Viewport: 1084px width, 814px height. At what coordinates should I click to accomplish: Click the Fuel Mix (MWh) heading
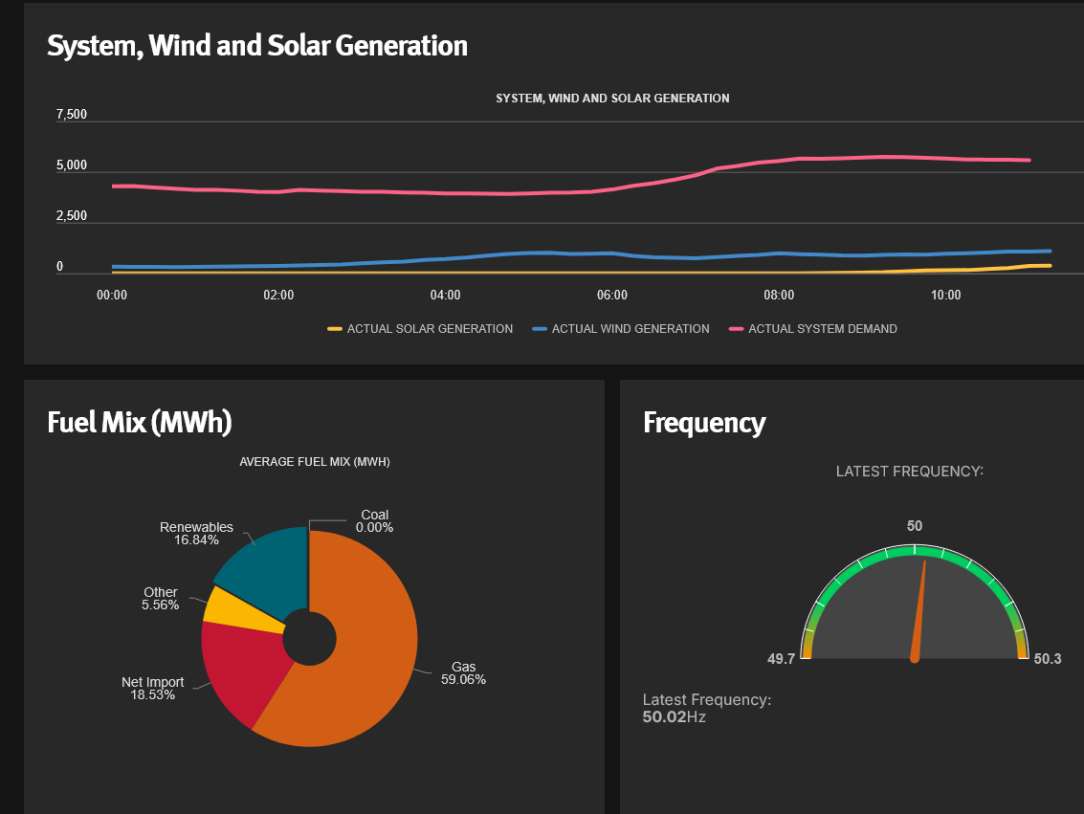(140, 423)
